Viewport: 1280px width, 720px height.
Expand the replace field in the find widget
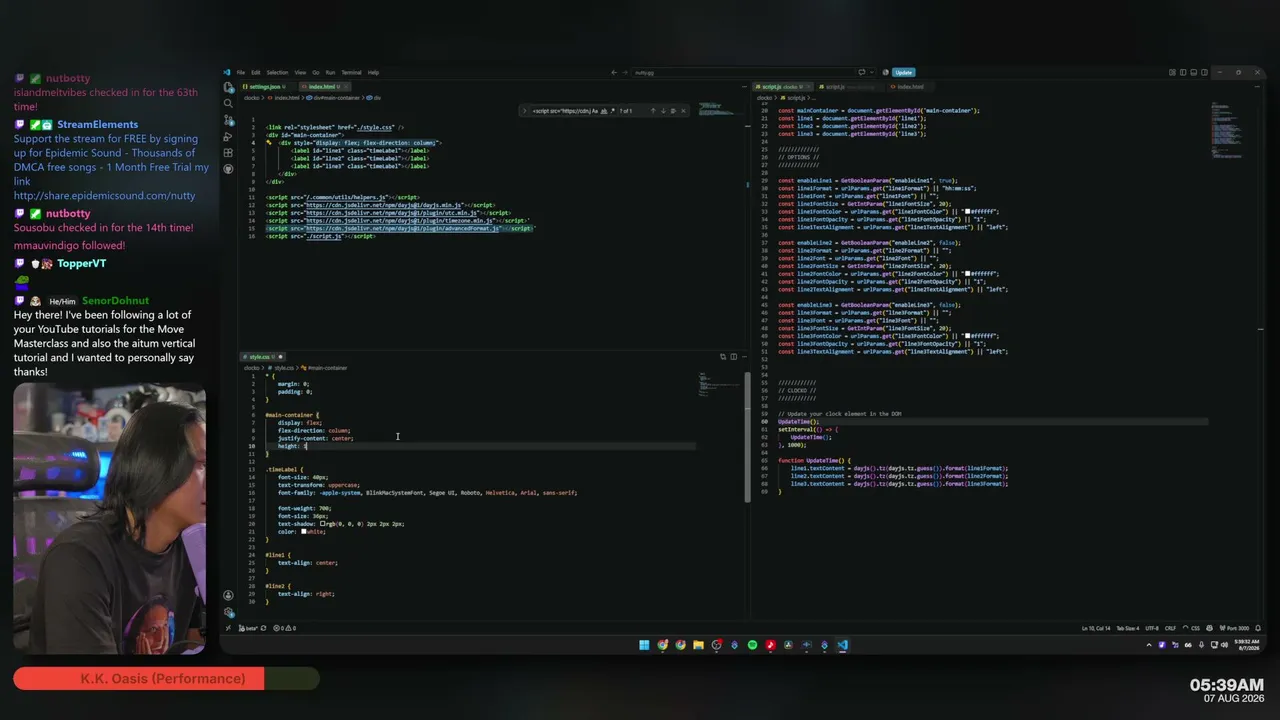(525, 111)
